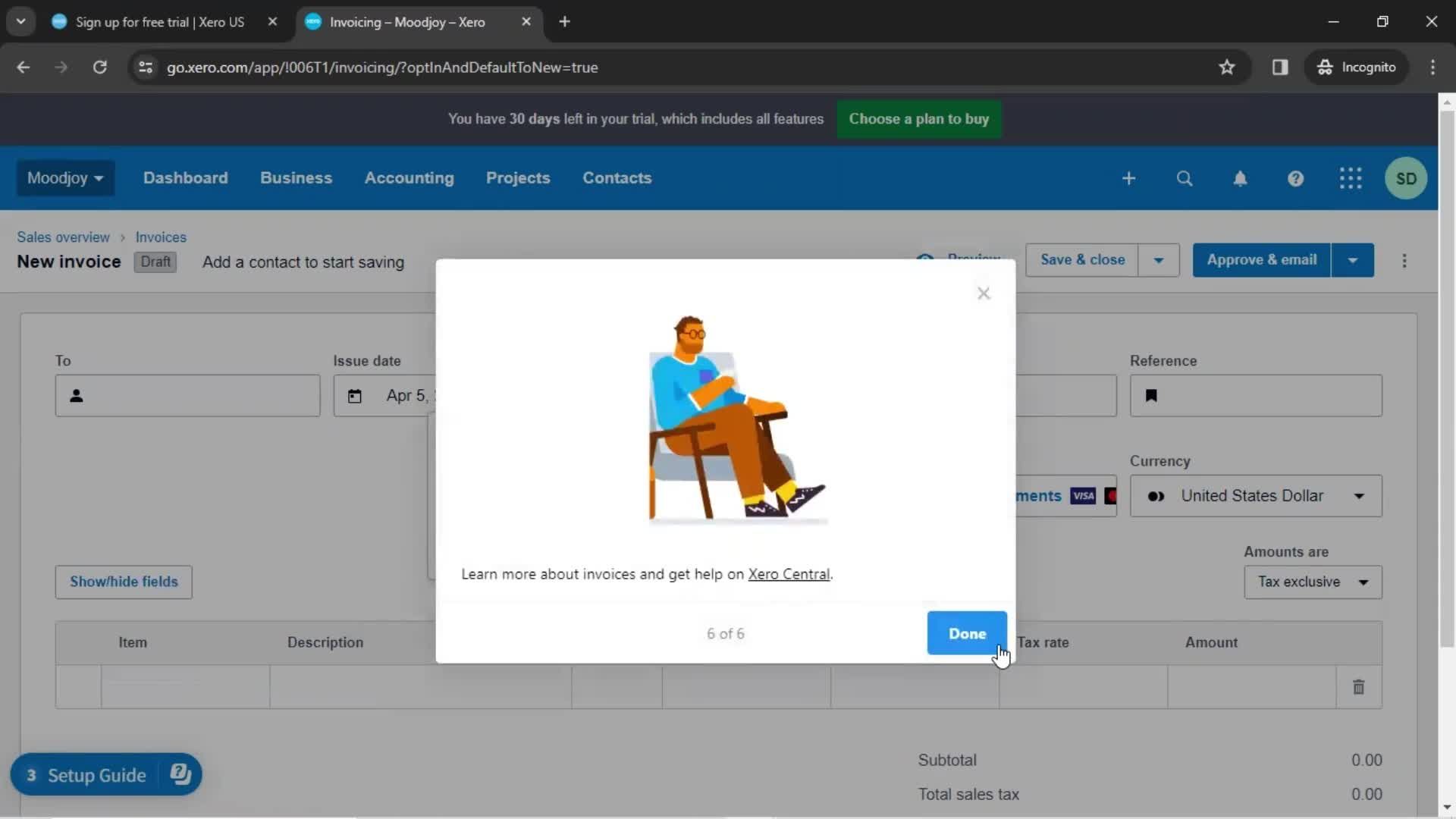Click the Draft status badge
The image size is (1456, 819).
tap(155, 262)
